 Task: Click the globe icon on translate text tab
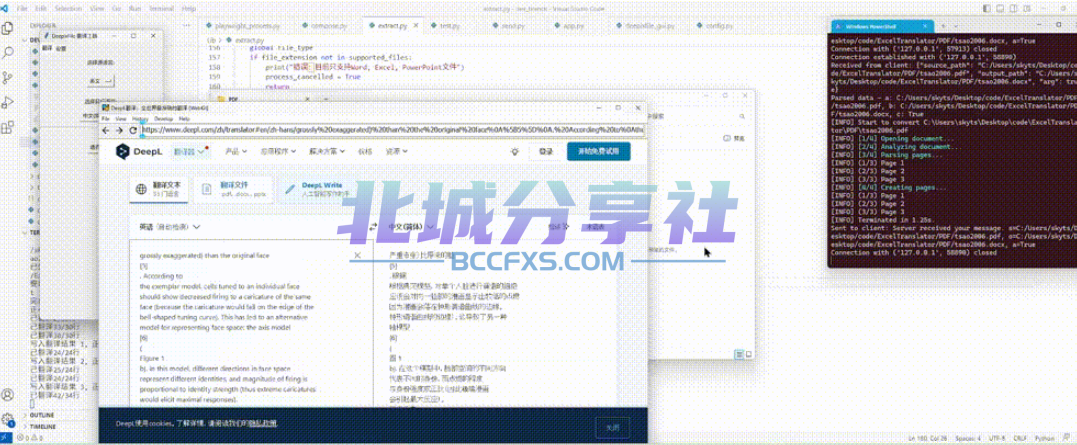(141, 189)
